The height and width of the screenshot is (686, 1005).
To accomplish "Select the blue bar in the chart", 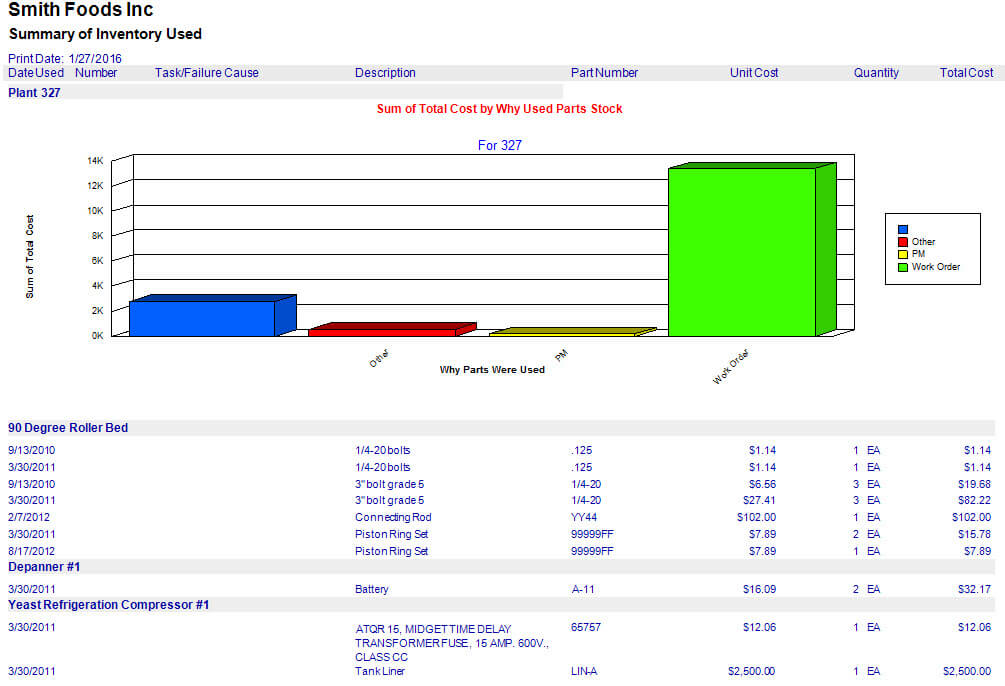I will pyautogui.click(x=212, y=315).
